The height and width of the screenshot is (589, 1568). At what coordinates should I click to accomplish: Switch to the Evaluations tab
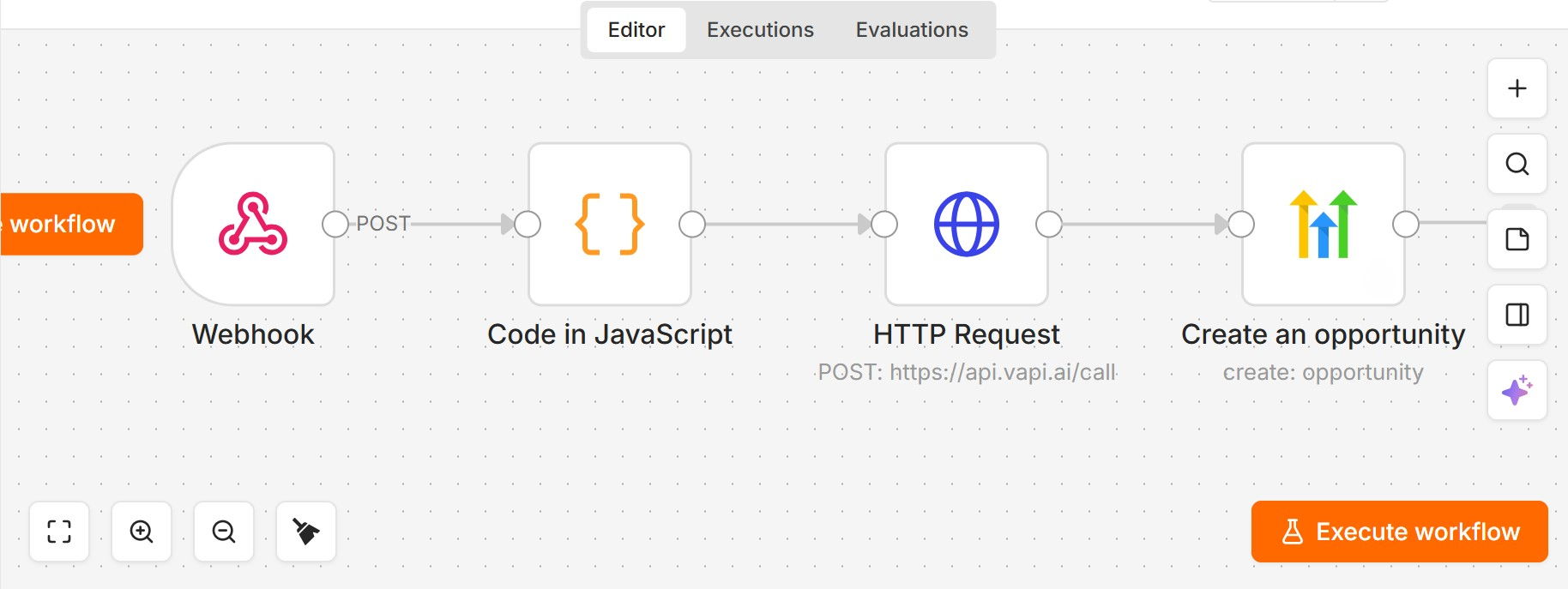point(912,30)
